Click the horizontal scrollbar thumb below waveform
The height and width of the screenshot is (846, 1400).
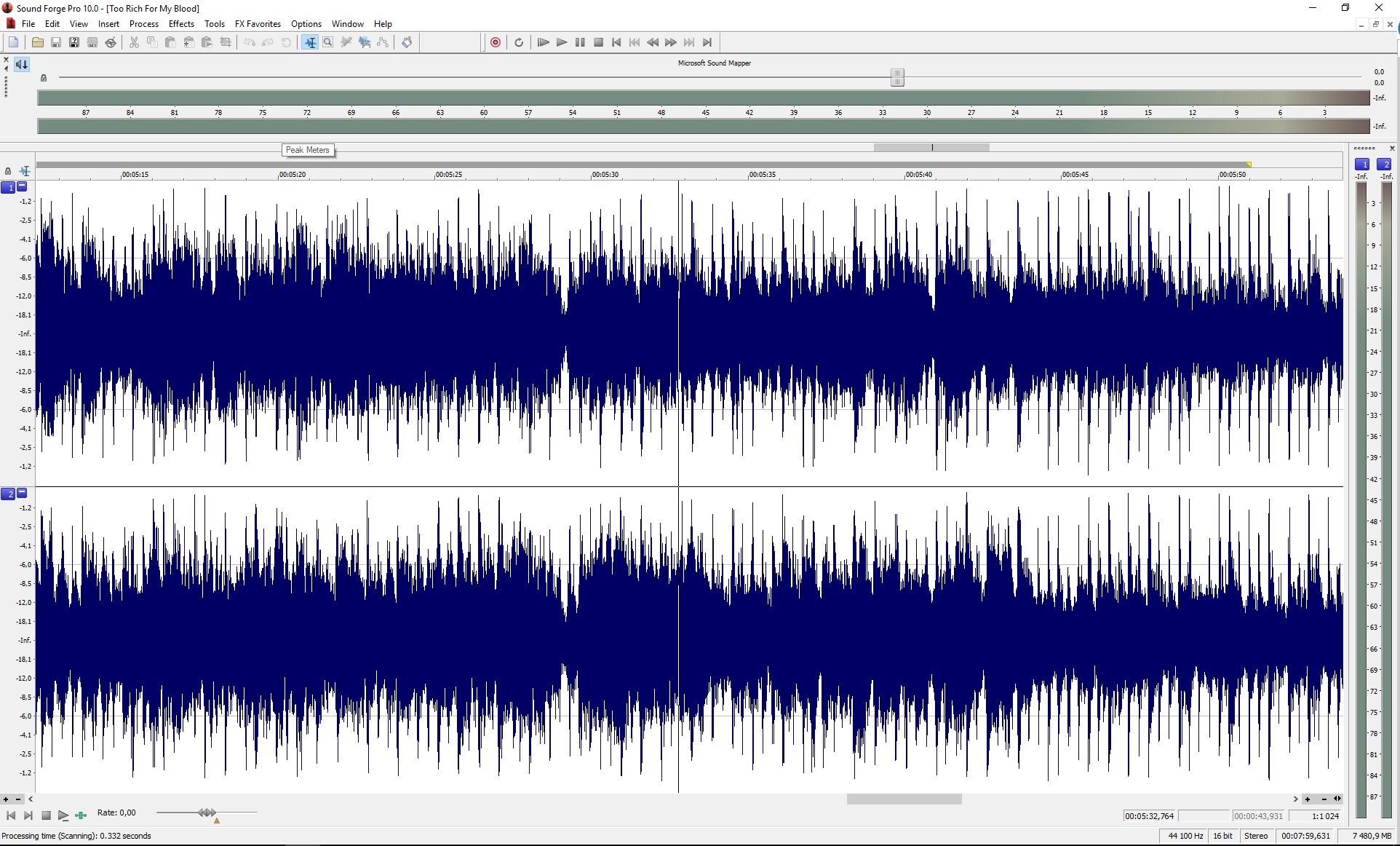click(x=904, y=799)
